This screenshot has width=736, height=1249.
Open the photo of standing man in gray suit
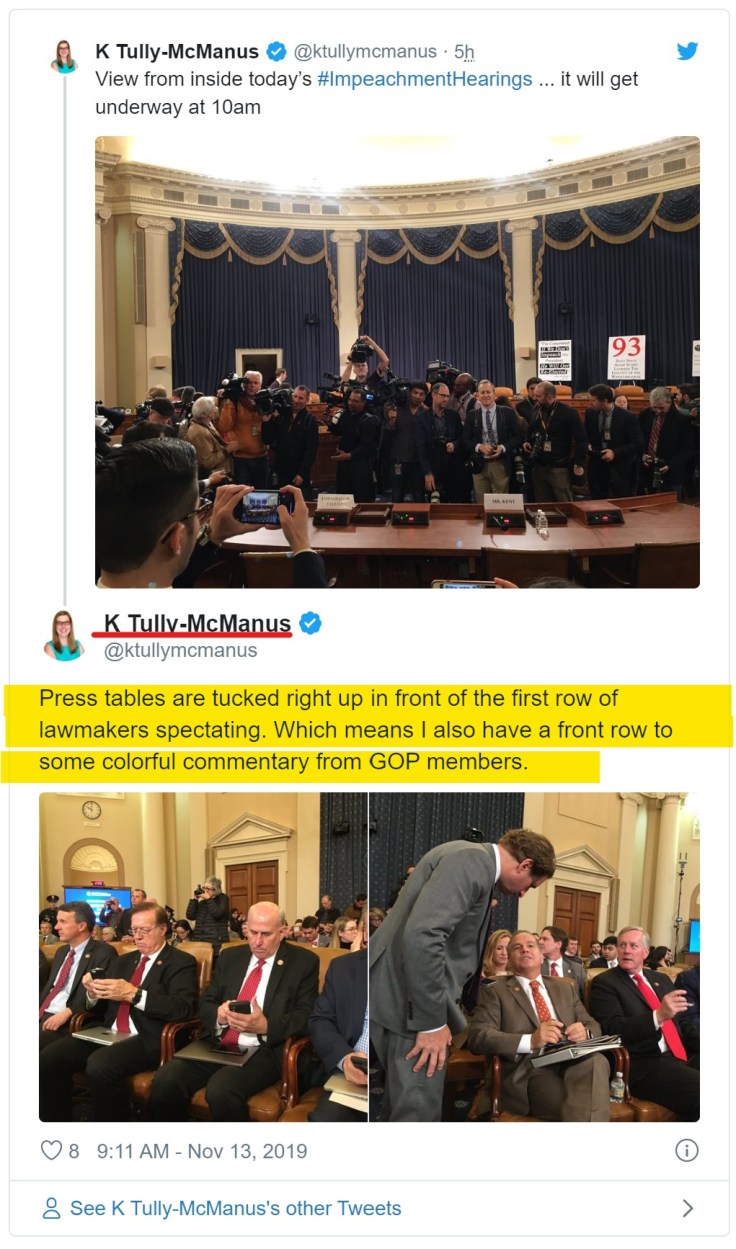tap(535, 957)
